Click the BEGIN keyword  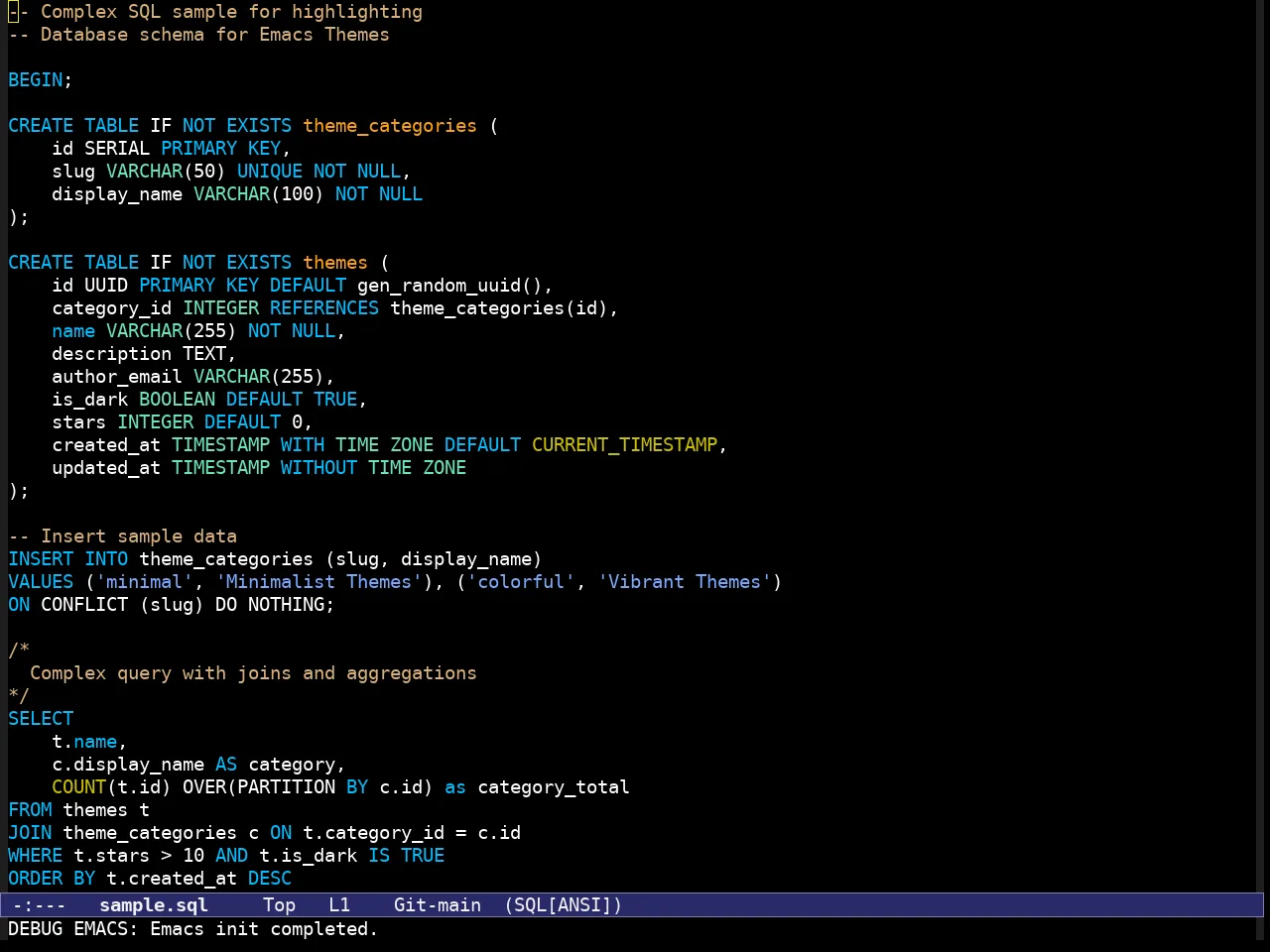point(36,80)
